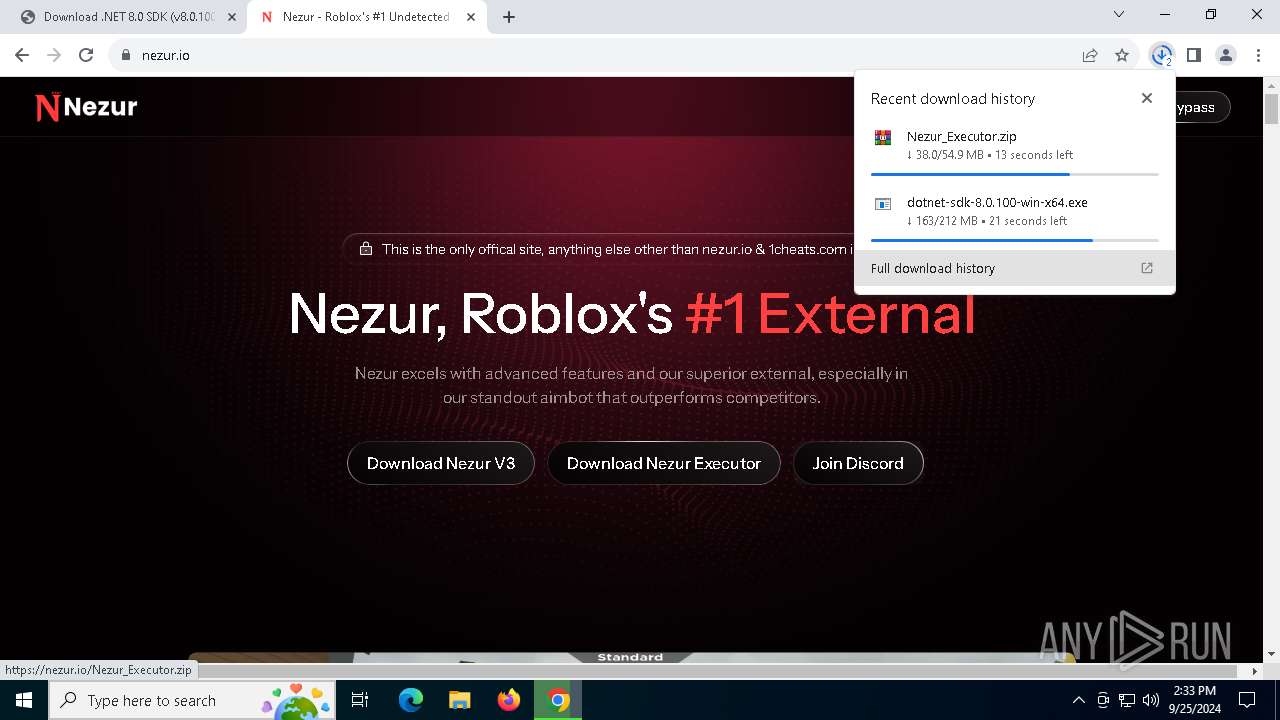Open Chrome profile menu

pos(1226,55)
